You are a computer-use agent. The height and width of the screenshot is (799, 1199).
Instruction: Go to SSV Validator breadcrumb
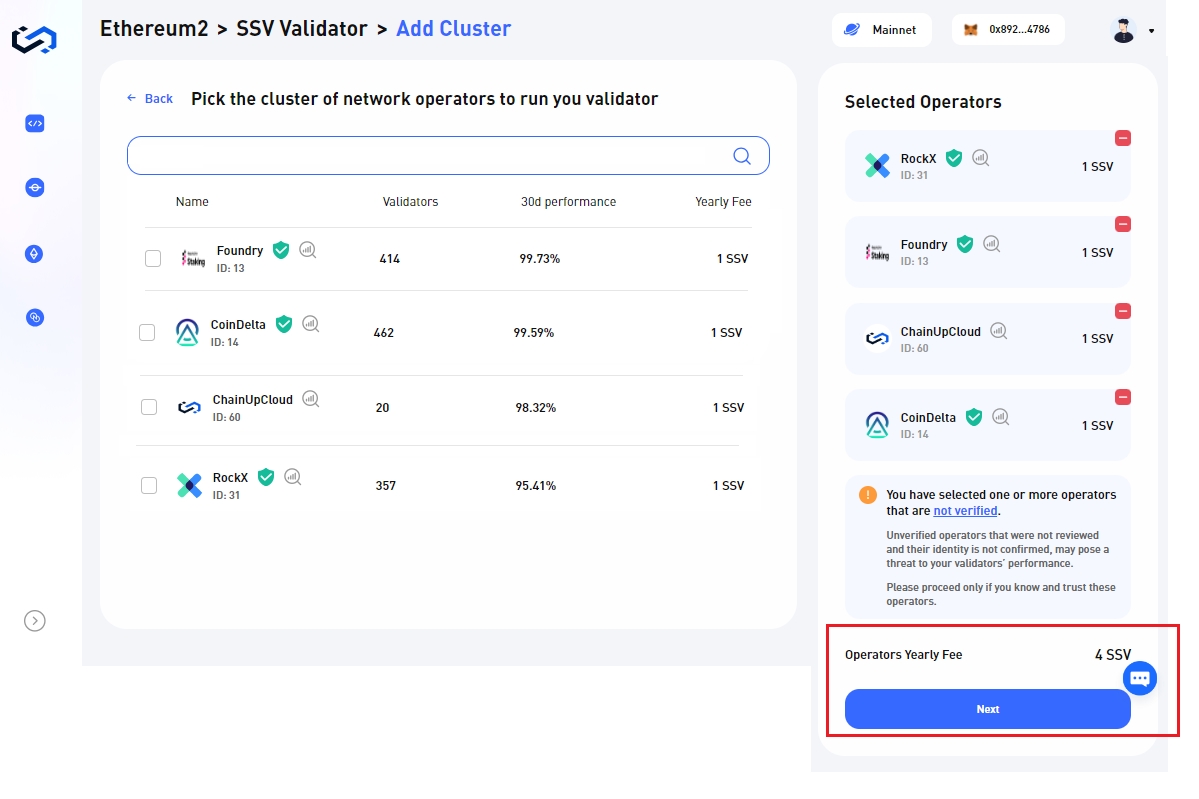(x=301, y=29)
